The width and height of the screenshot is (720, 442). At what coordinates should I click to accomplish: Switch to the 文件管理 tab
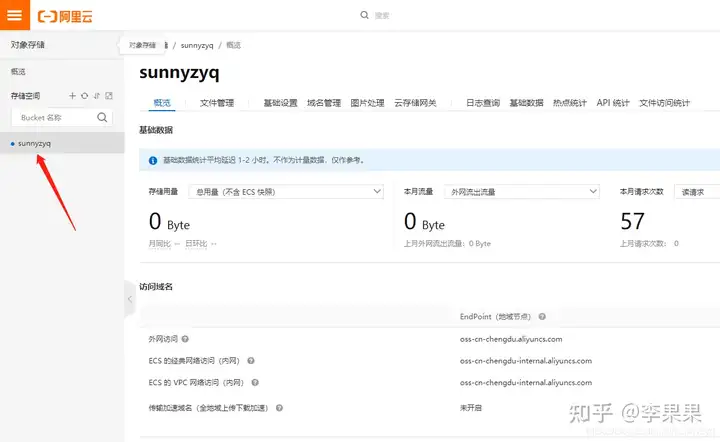click(217, 103)
